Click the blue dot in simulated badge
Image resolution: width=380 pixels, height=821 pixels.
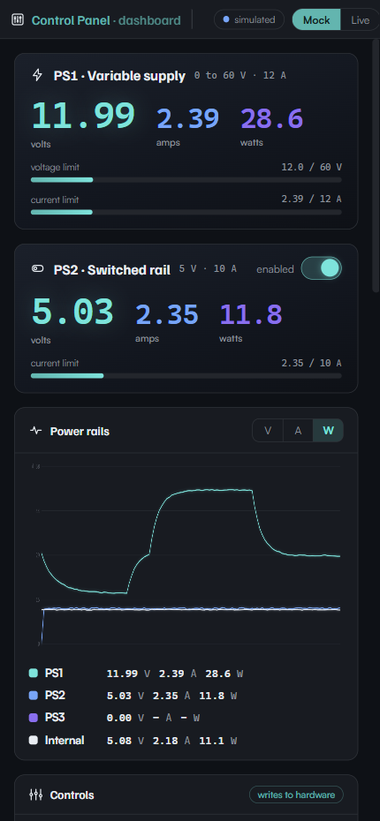coord(226,20)
